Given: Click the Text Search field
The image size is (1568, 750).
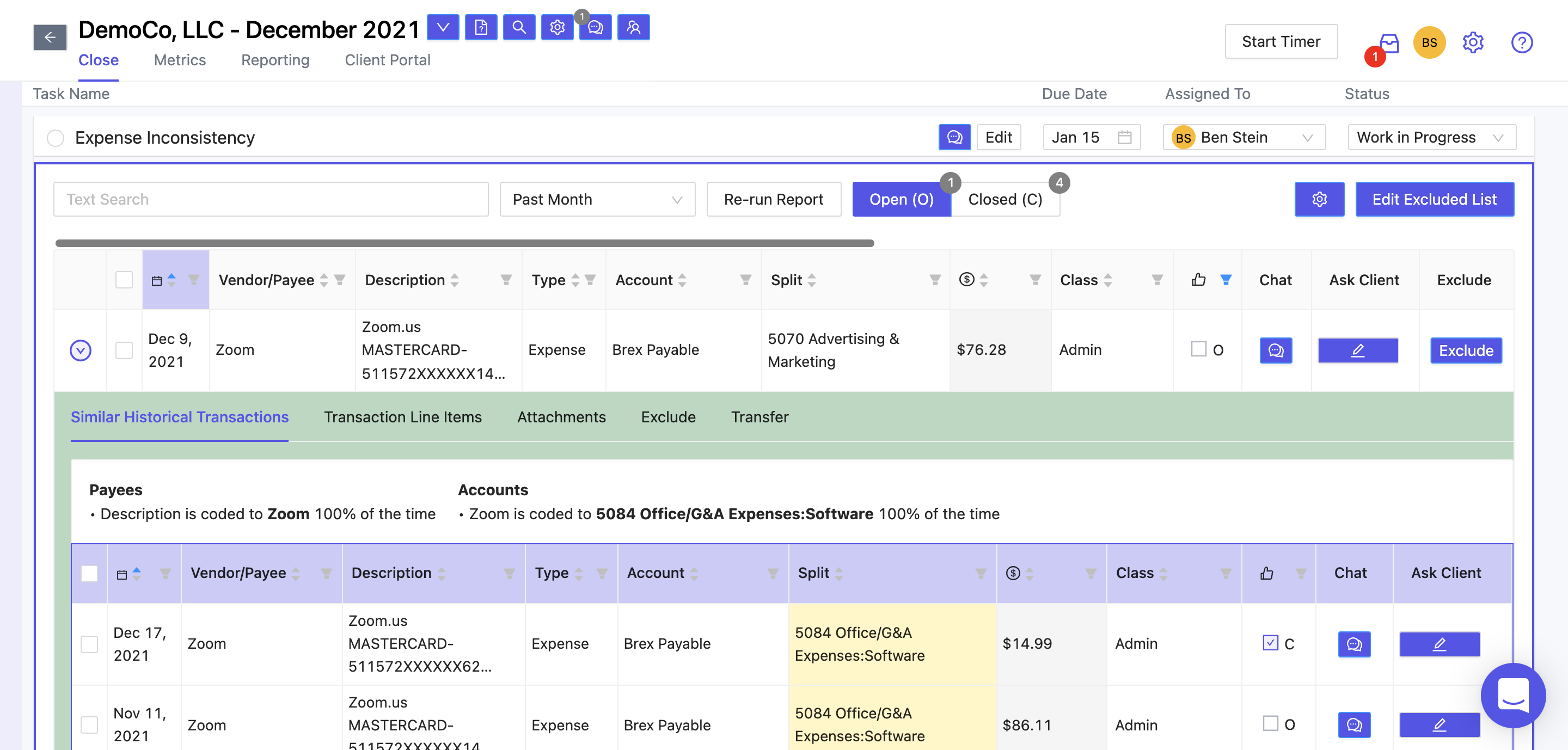Looking at the screenshot, I should click(x=270, y=200).
